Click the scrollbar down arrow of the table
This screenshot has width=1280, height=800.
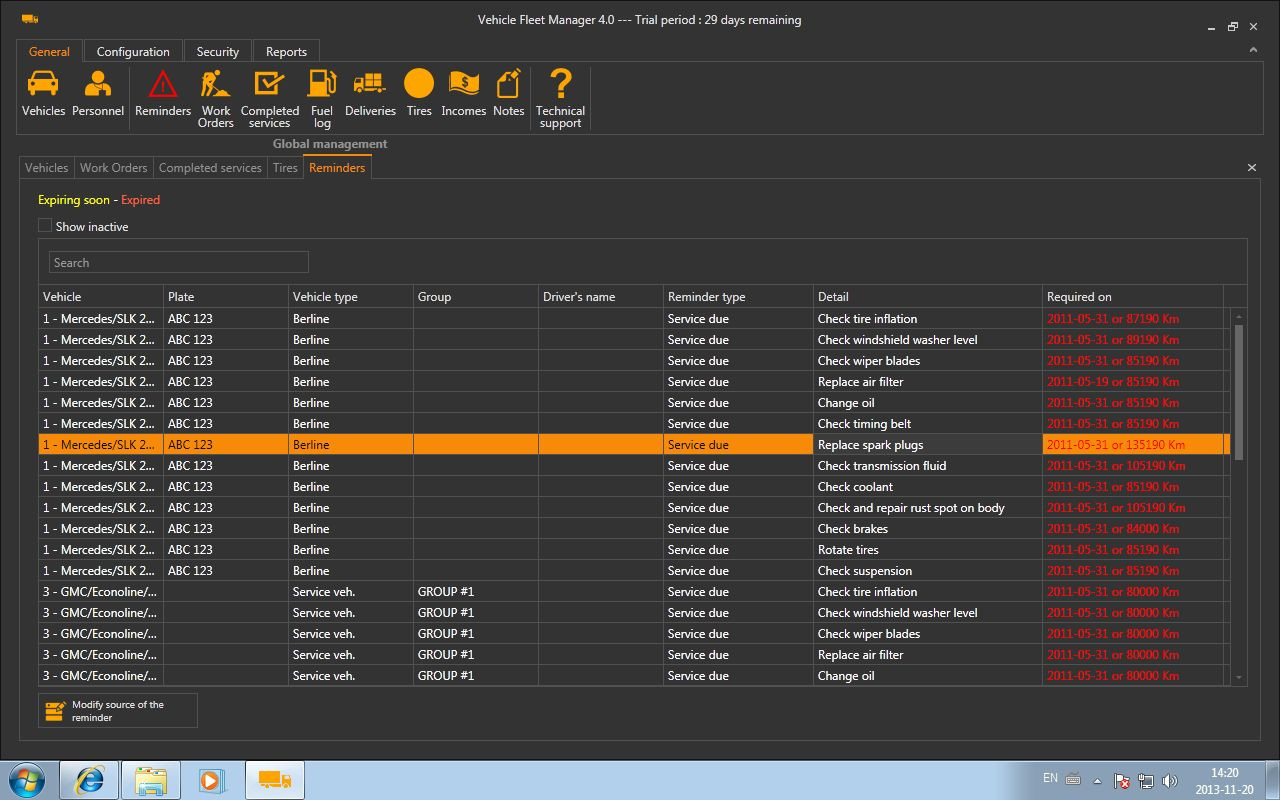tap(1240, 678)
